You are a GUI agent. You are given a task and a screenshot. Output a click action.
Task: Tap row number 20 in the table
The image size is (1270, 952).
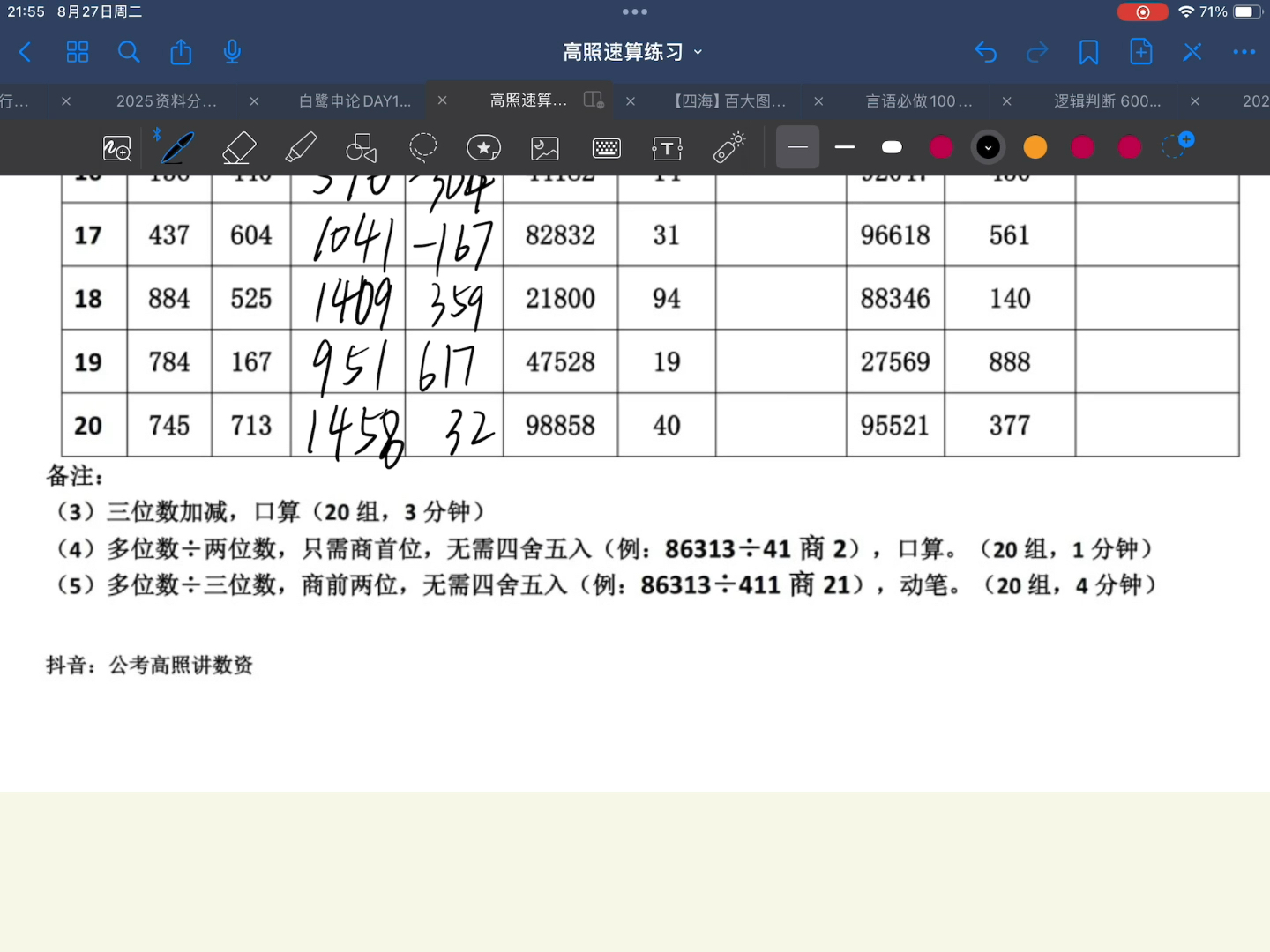click(88, 426)
